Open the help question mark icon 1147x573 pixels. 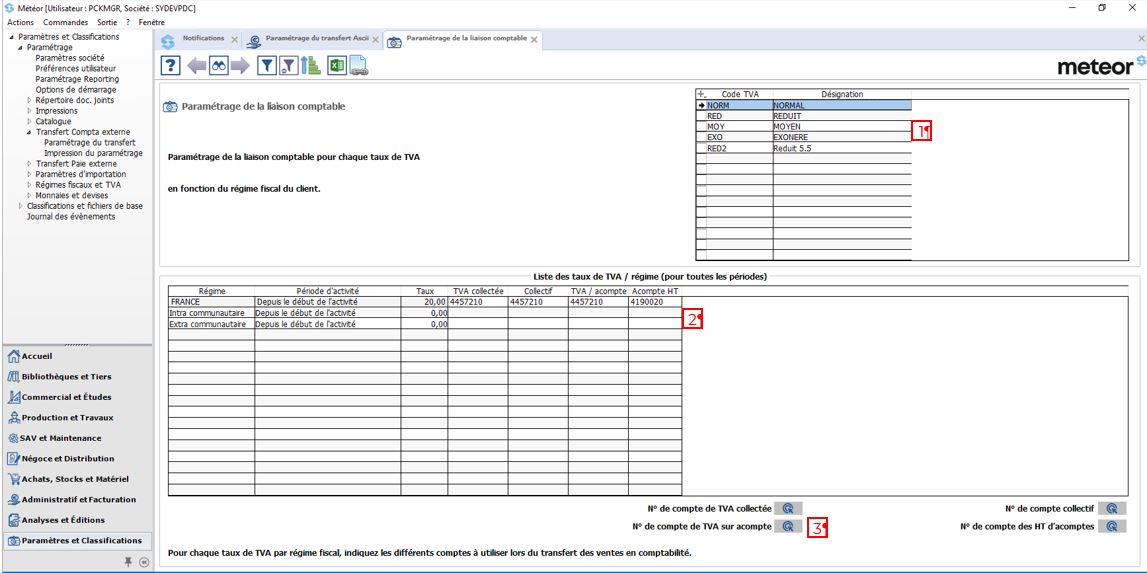coord(170,66)
